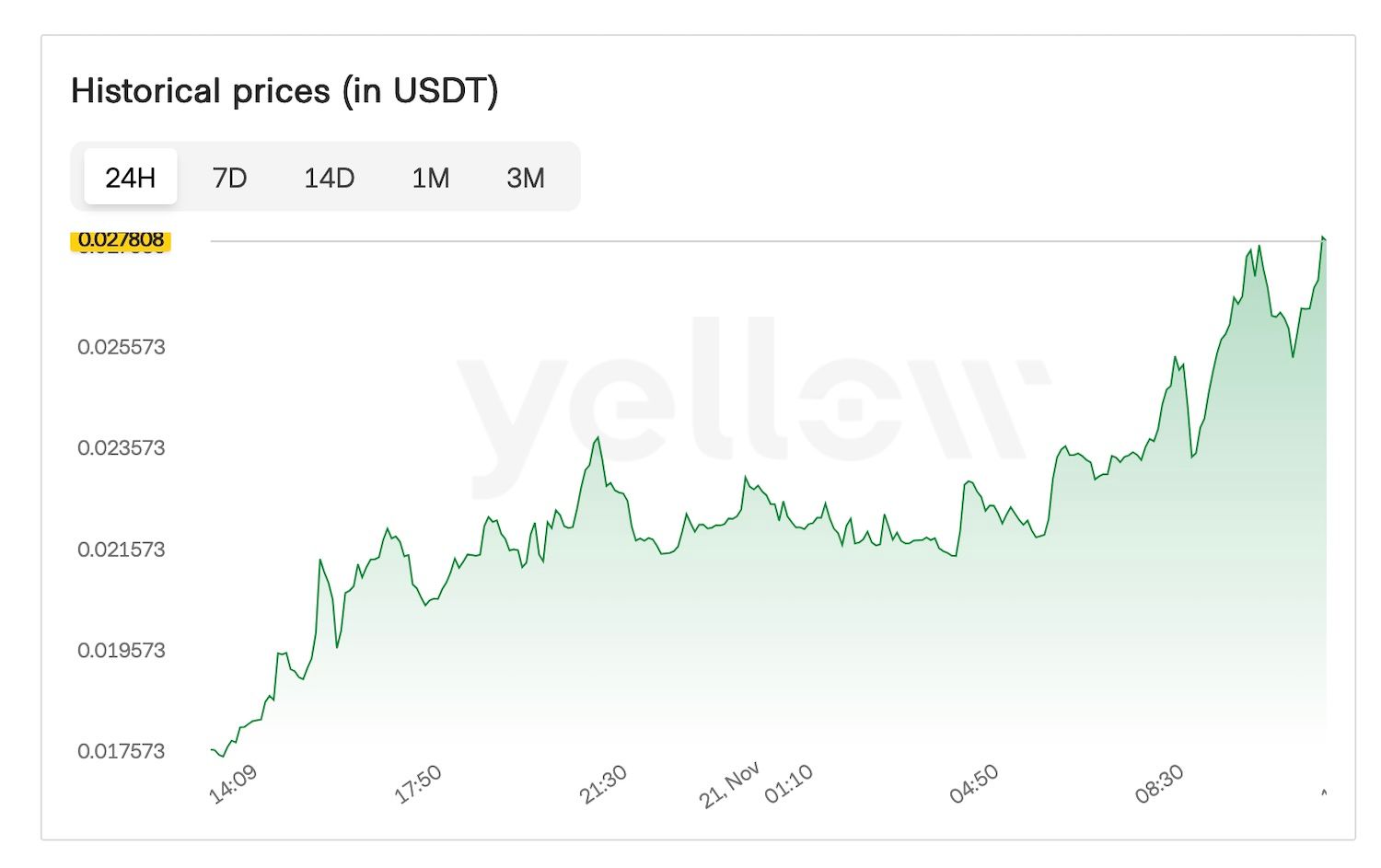The width and height of the screenshot is (1381, 868).
Task: Click the highlighted 0.027808 price label
Action: click(121, 240)
